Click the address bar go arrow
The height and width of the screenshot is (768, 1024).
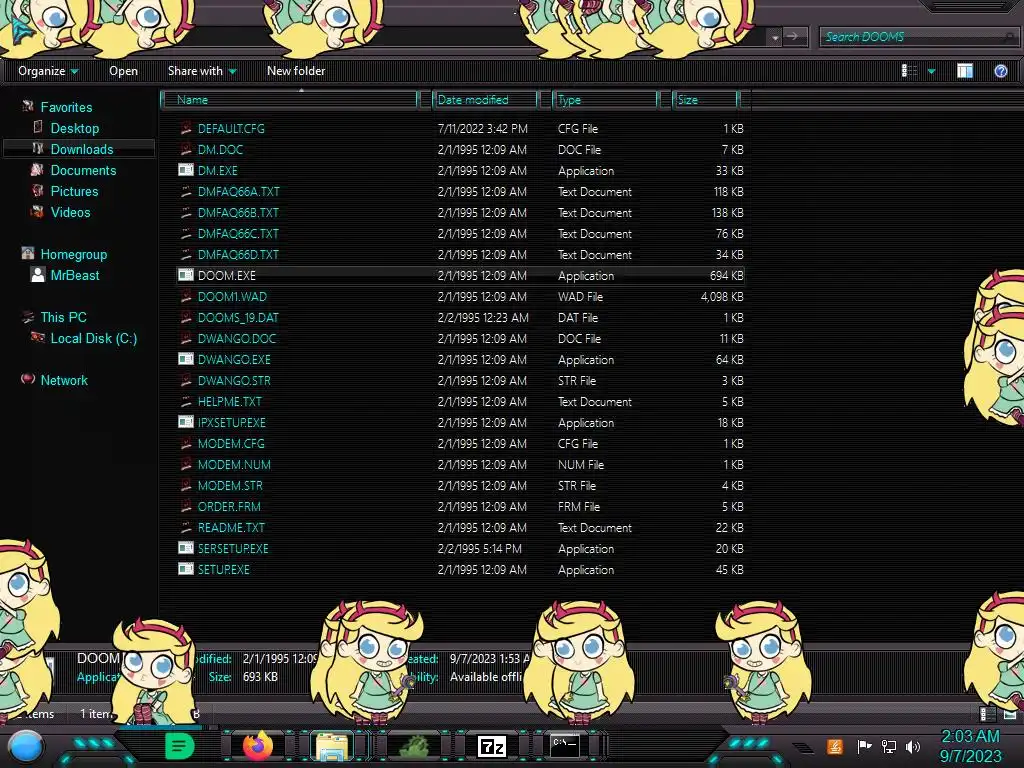[x=793, y=37]
